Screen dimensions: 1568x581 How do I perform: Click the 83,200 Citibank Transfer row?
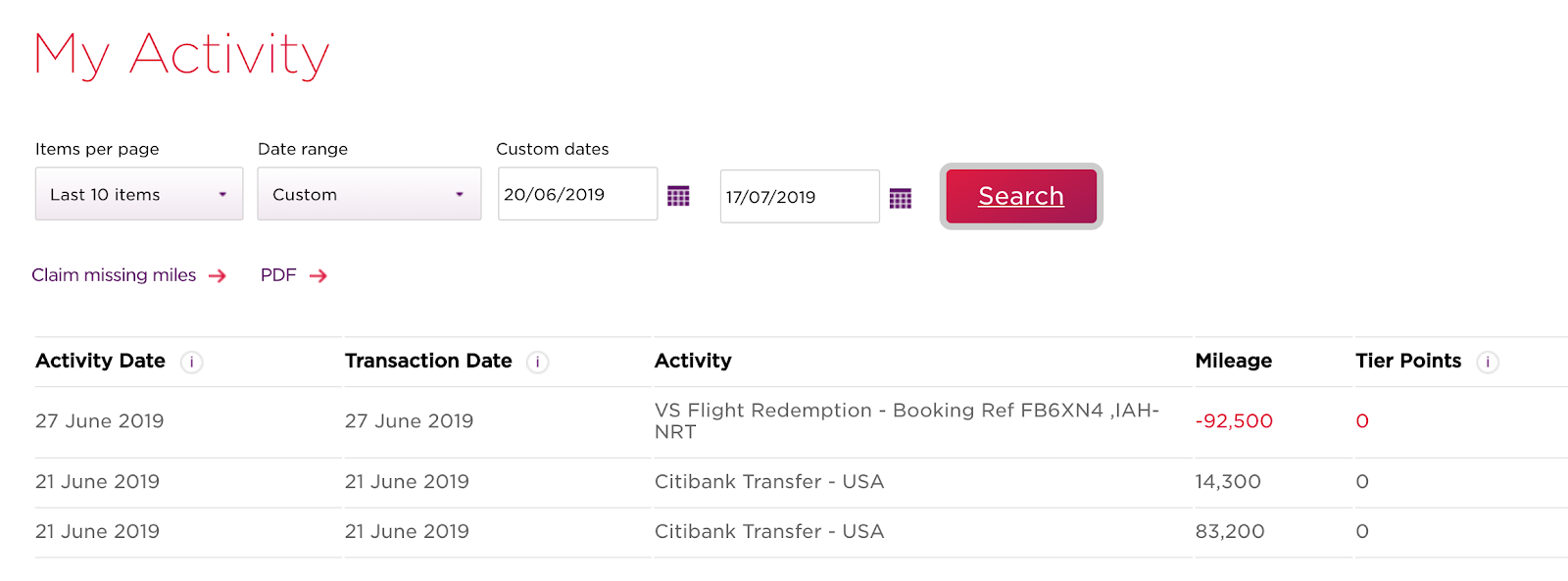769,532
